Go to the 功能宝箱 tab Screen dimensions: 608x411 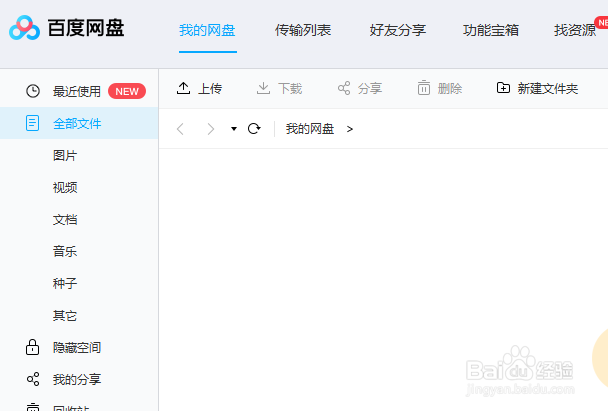[491, 30]
